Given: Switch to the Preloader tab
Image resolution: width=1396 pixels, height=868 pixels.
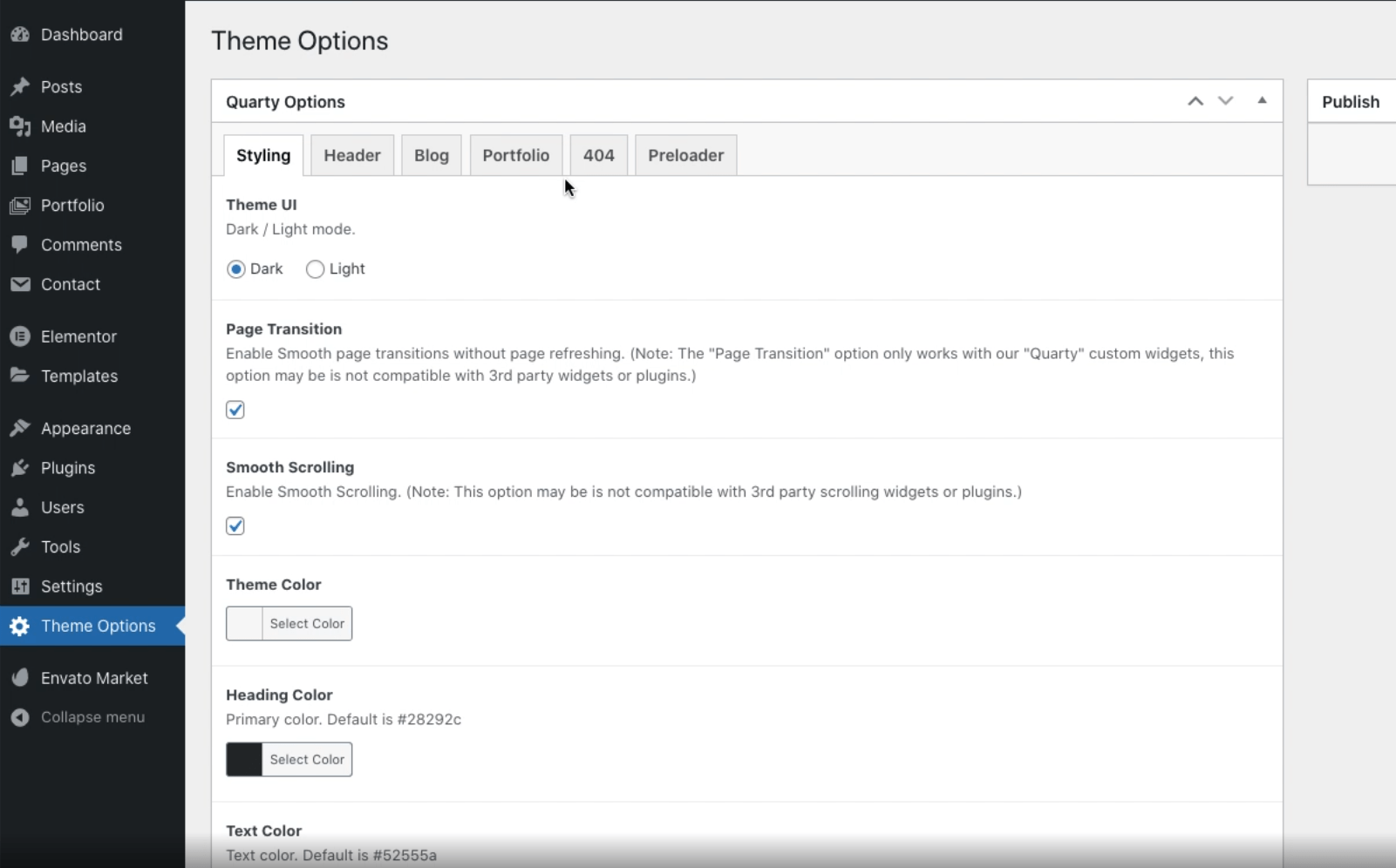Looking at the screenshot, I should point(685,155).
